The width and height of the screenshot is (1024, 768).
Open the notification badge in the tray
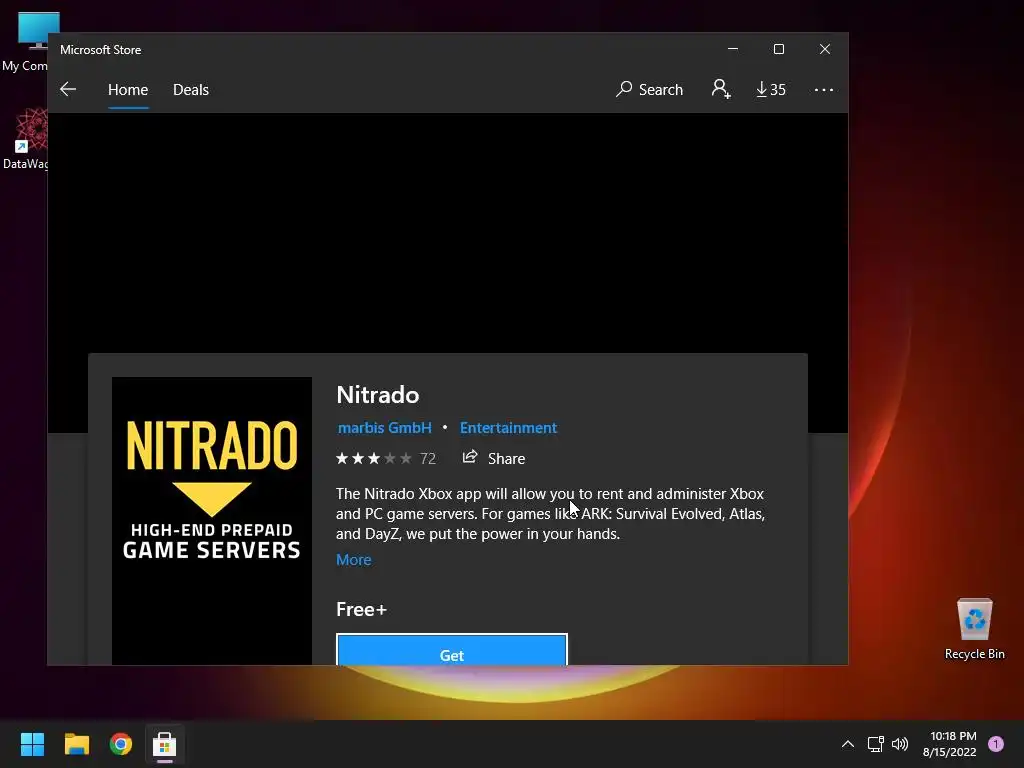[996, 744]
